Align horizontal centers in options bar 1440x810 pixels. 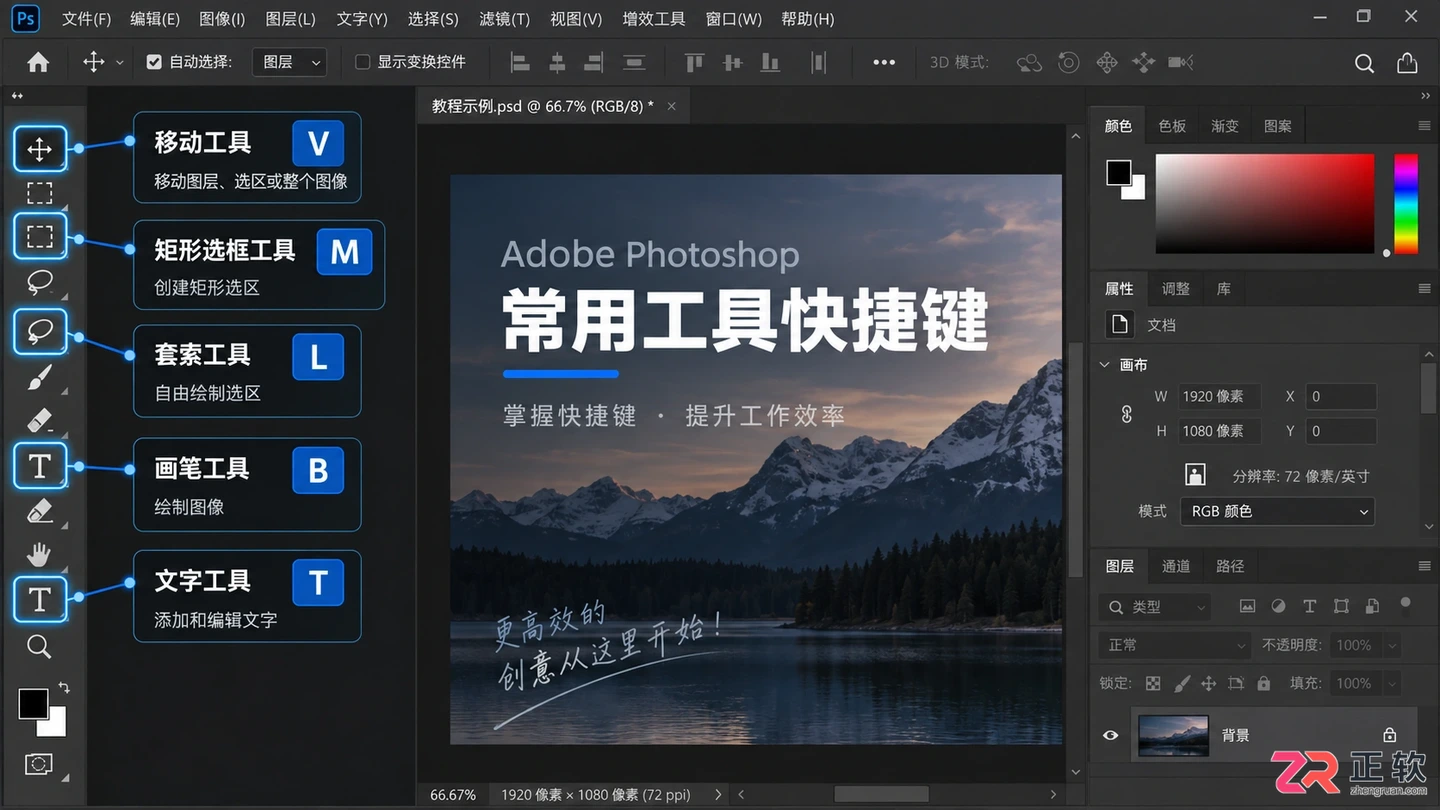(x=557, y=62)
